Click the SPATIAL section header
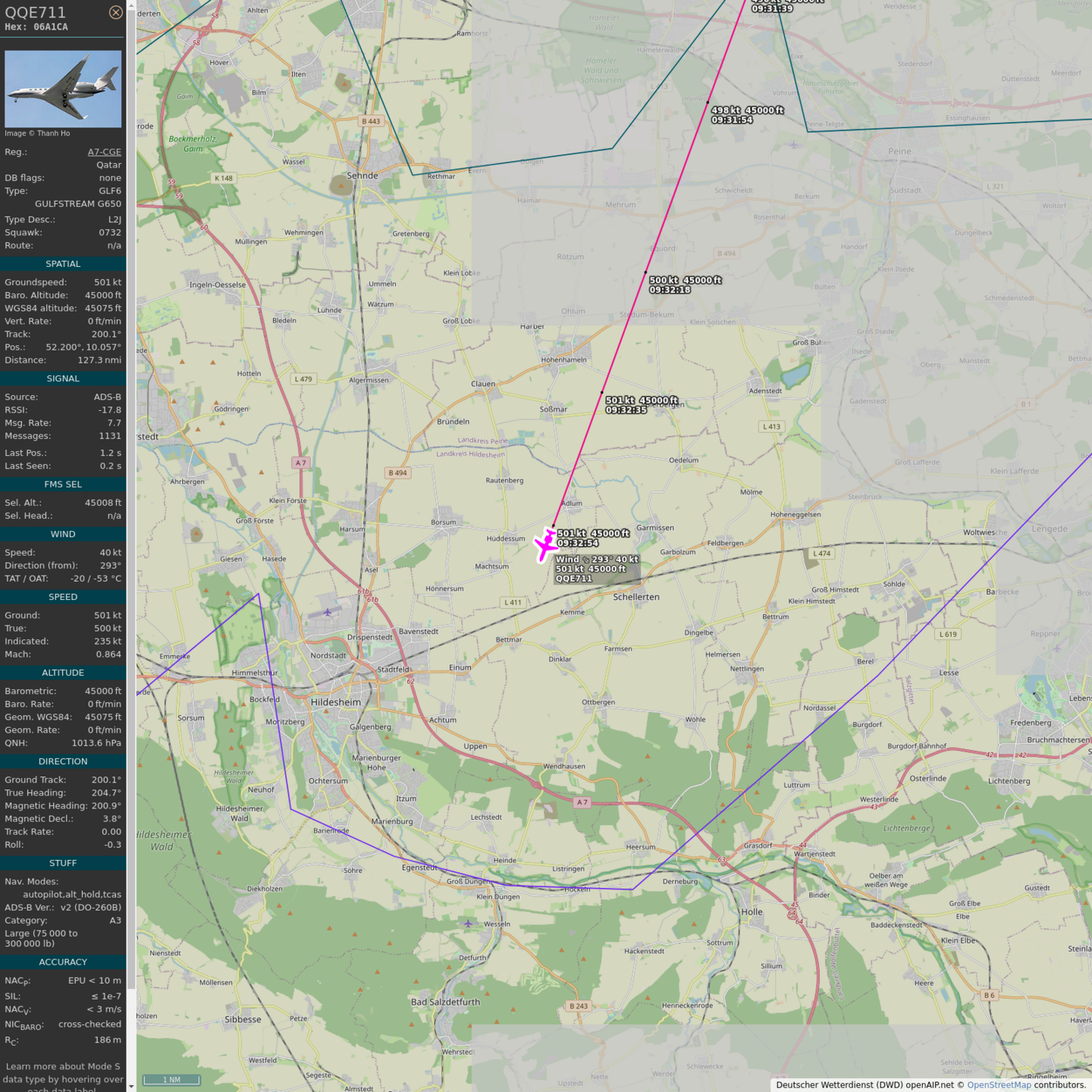 63,264
